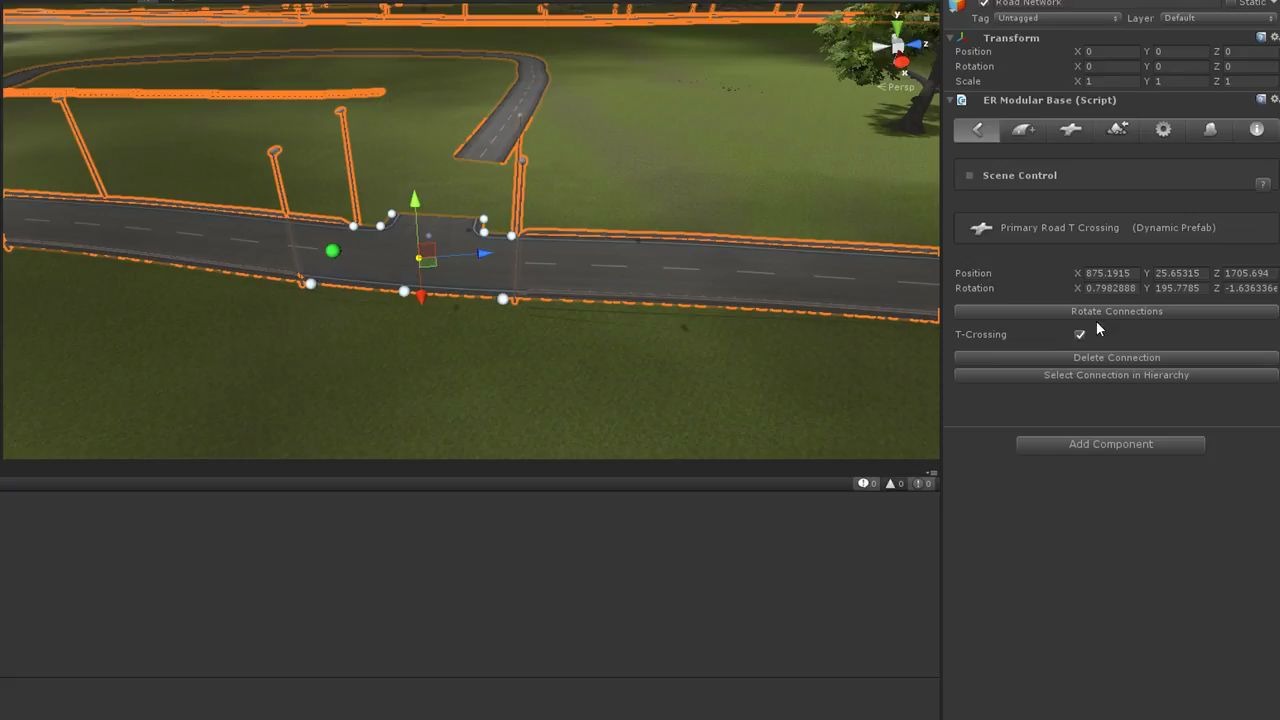Viewport: 1280px width, 720px height.
Task: Click the back arrow tab in ER Modular Base
Action: tap(977, 130)
